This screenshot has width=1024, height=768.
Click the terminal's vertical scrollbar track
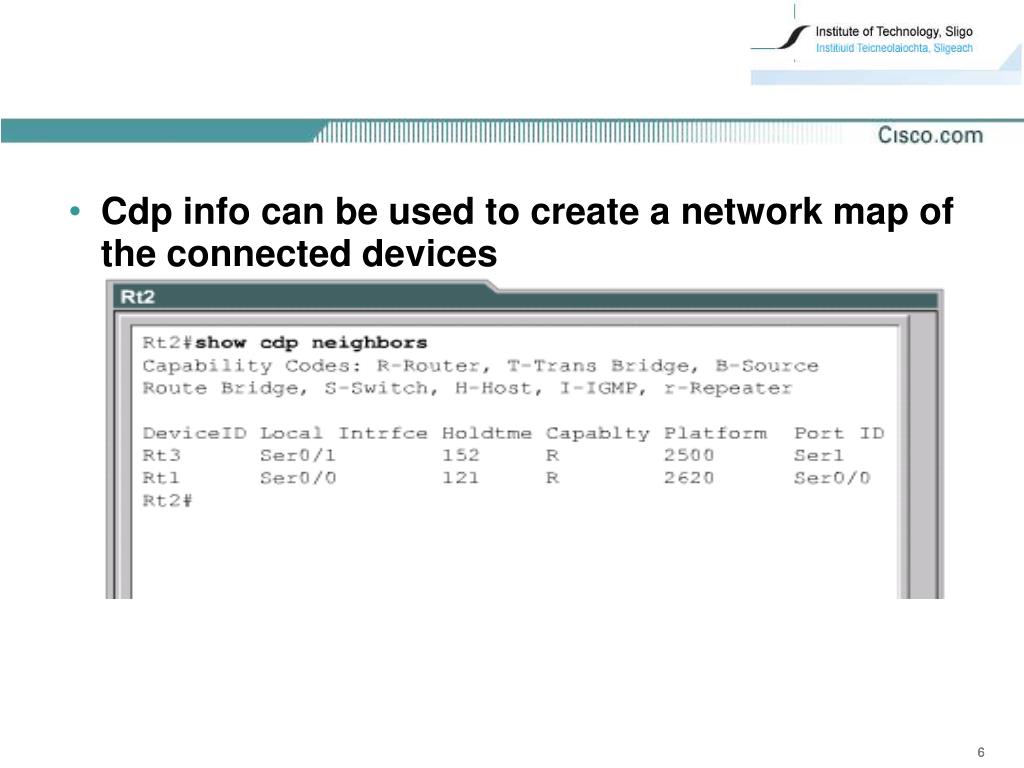922,457
